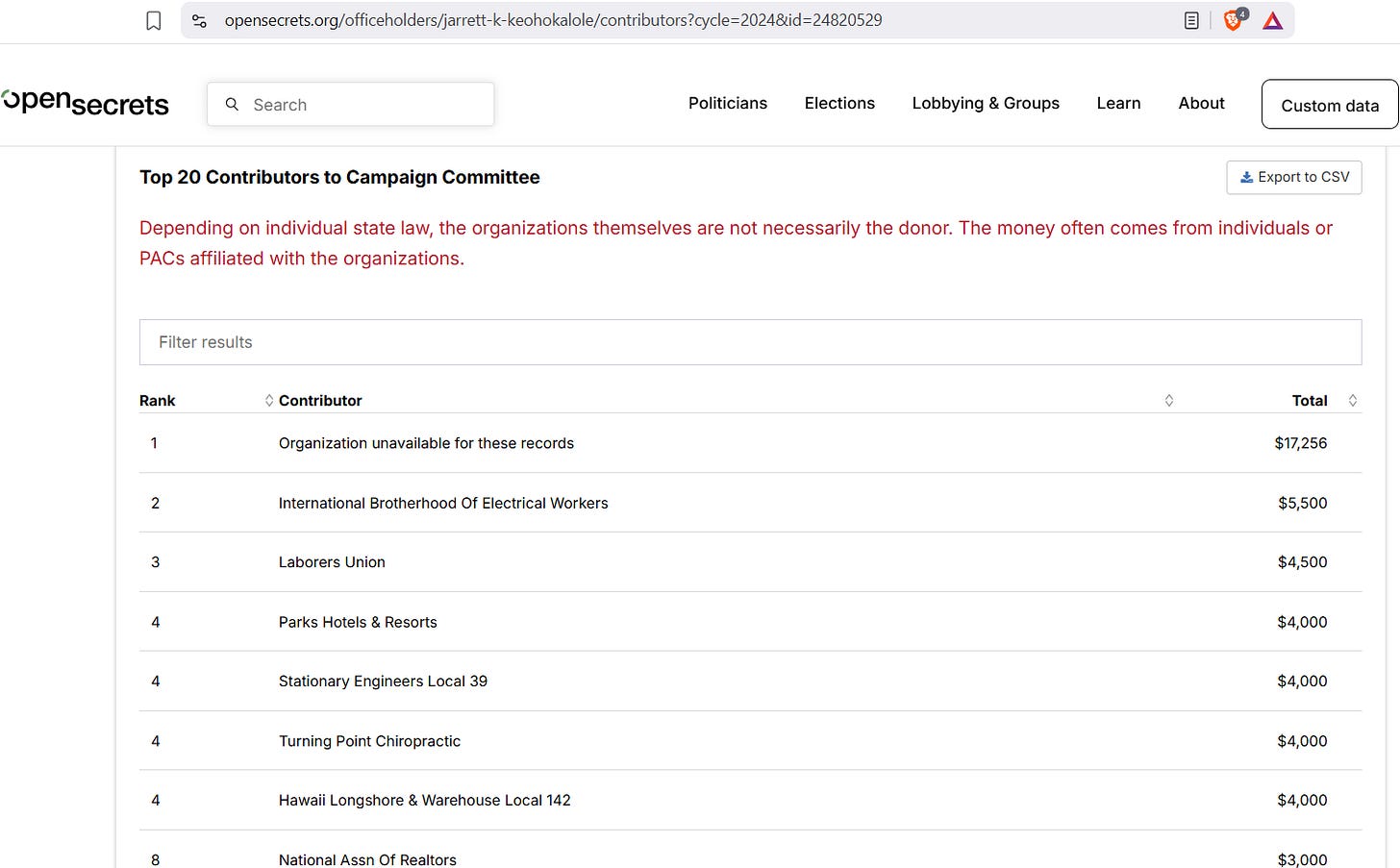Click the red disclaimer about organizations and donors
This screenshot has width=1400, height=868.
click(736, 243)
